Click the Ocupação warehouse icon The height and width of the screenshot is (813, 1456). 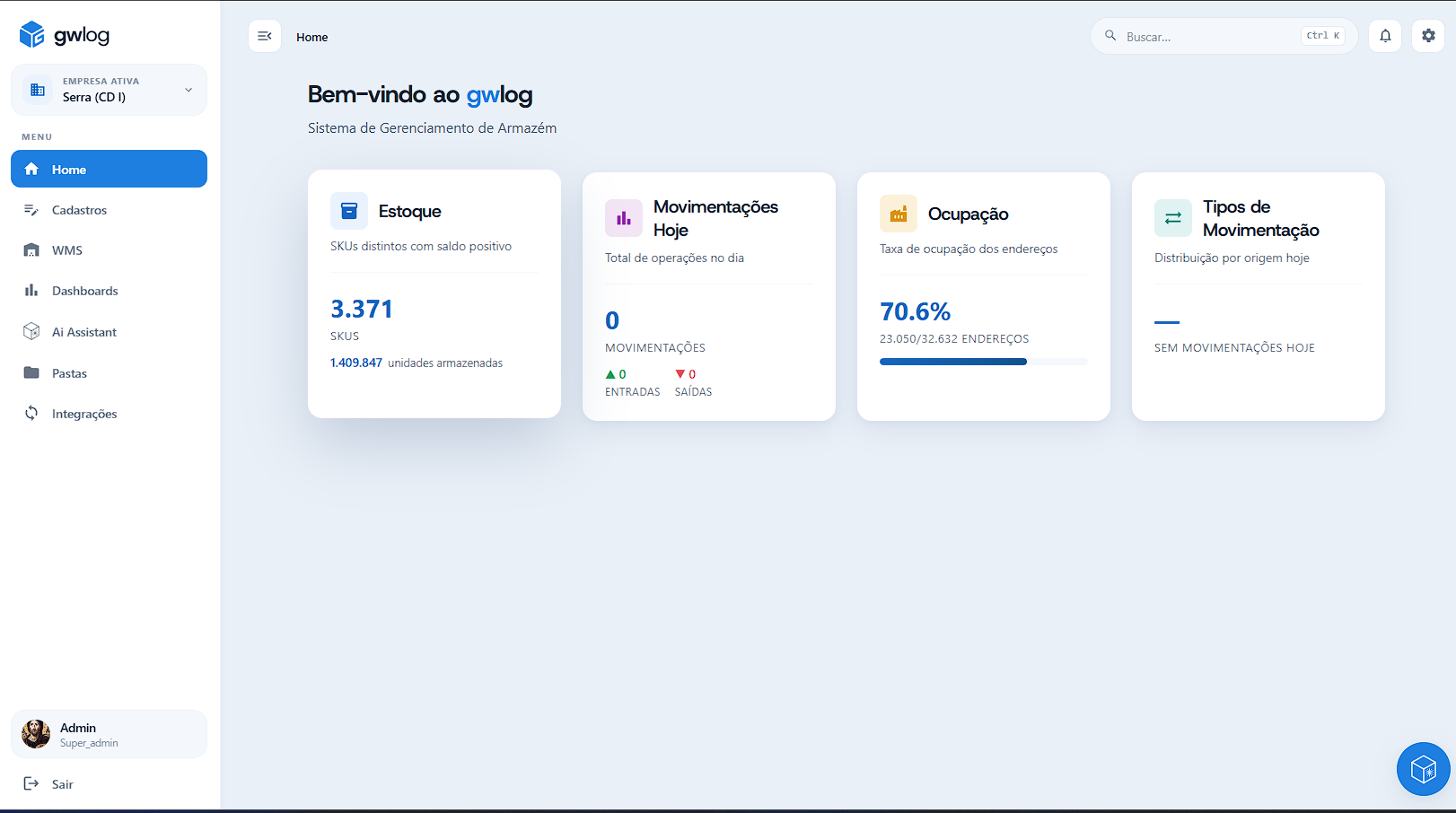click(x=899, y=214)
